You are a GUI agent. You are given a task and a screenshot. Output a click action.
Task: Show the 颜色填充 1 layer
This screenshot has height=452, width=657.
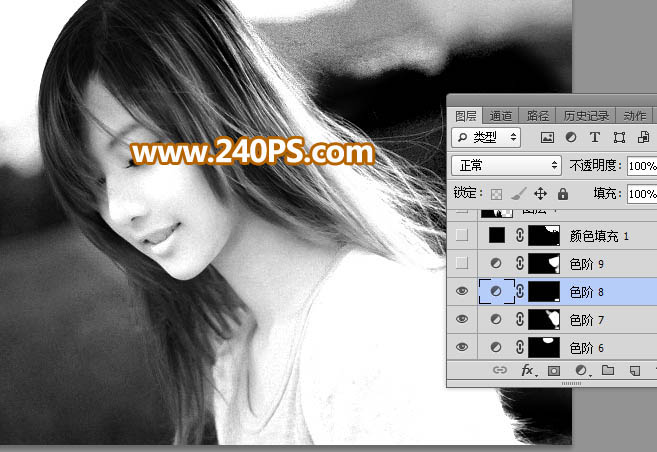coord(462,235)
